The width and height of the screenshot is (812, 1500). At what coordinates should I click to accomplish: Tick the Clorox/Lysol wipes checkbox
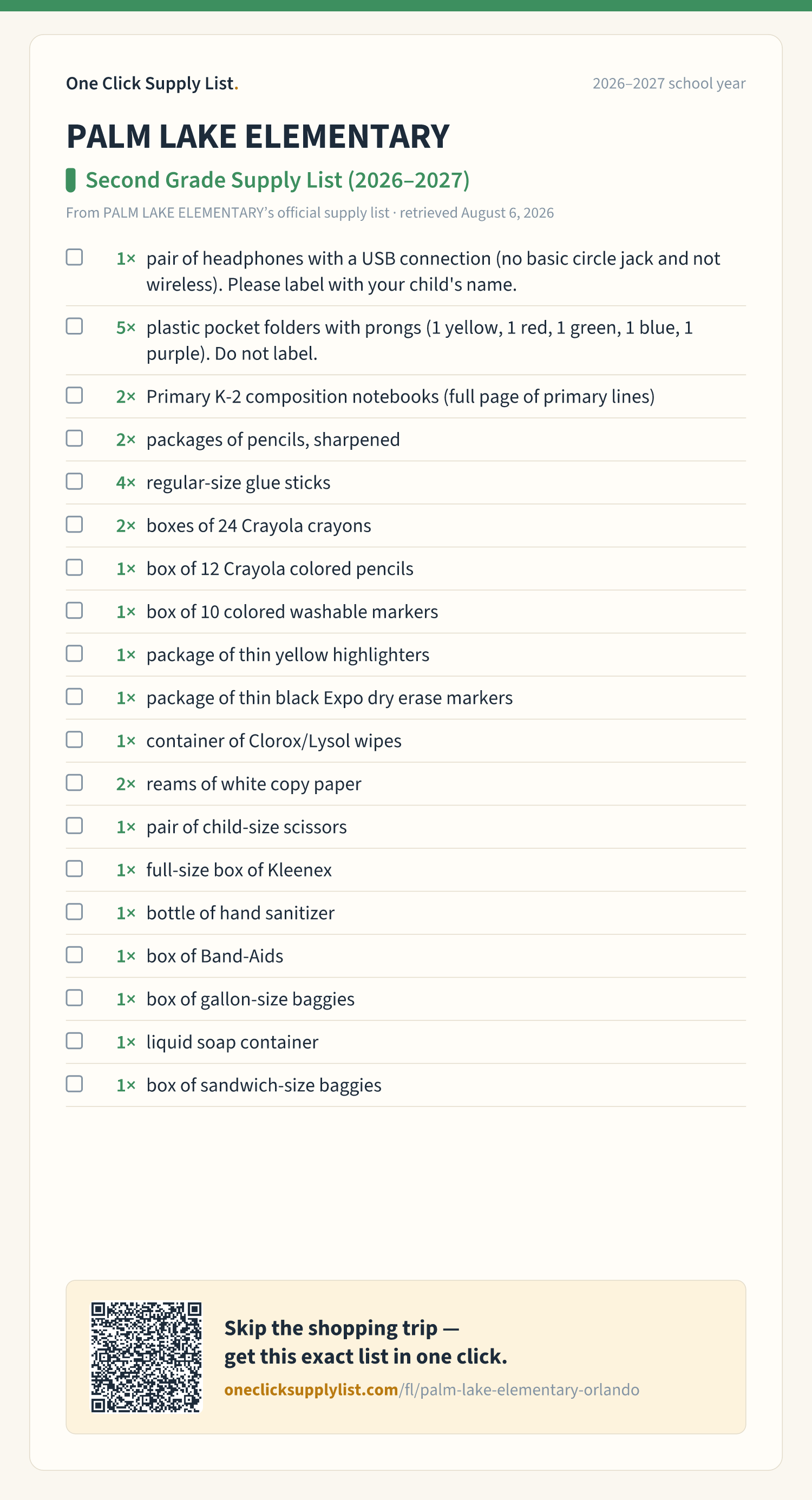(74, 739)
